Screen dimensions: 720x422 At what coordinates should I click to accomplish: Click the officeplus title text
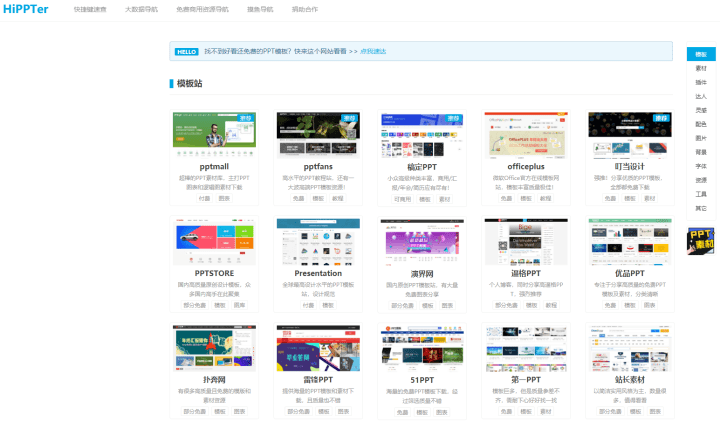pyautogui.click(x=526, y=166)
